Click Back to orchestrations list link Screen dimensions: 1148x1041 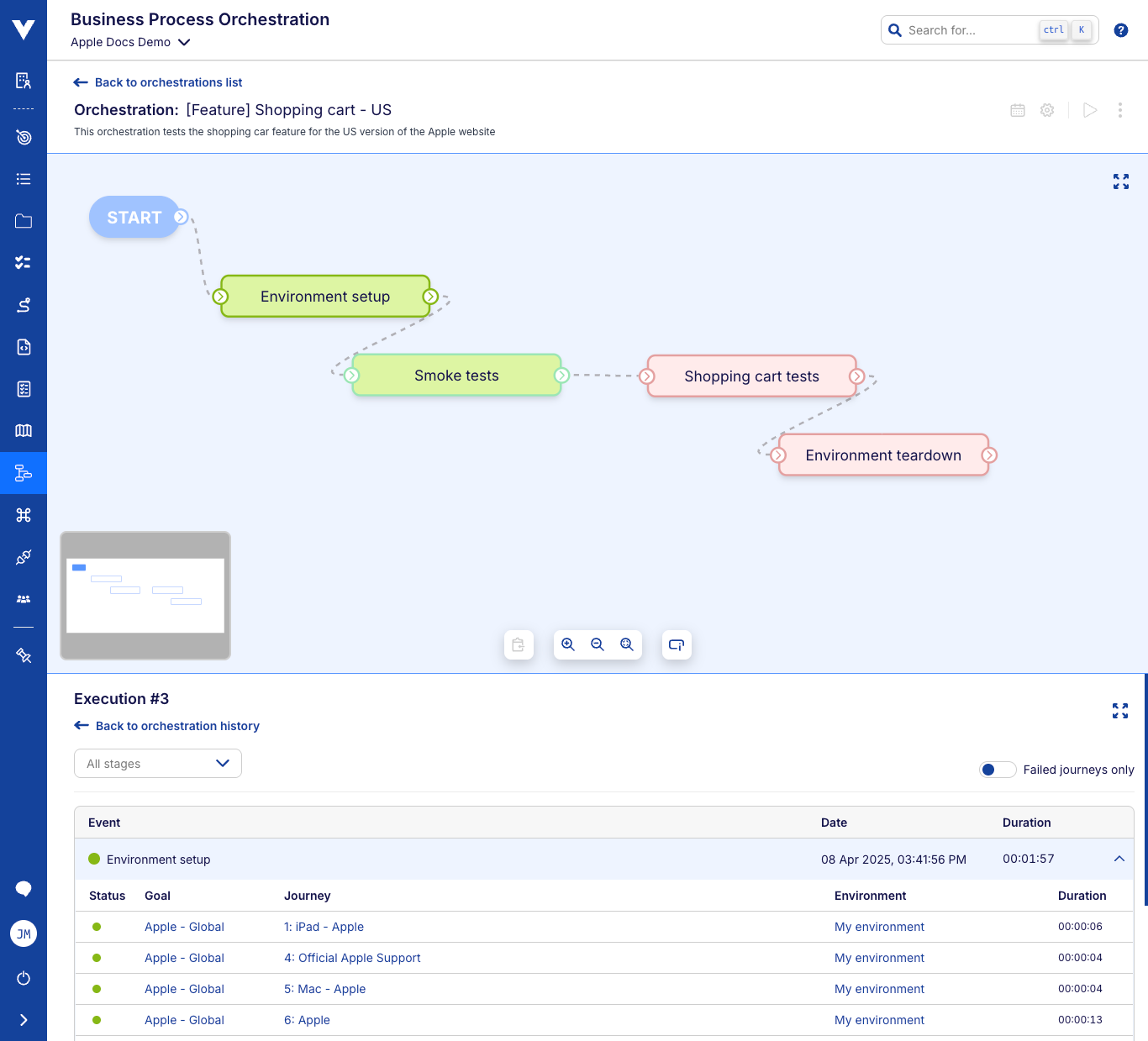click(168, 81)
